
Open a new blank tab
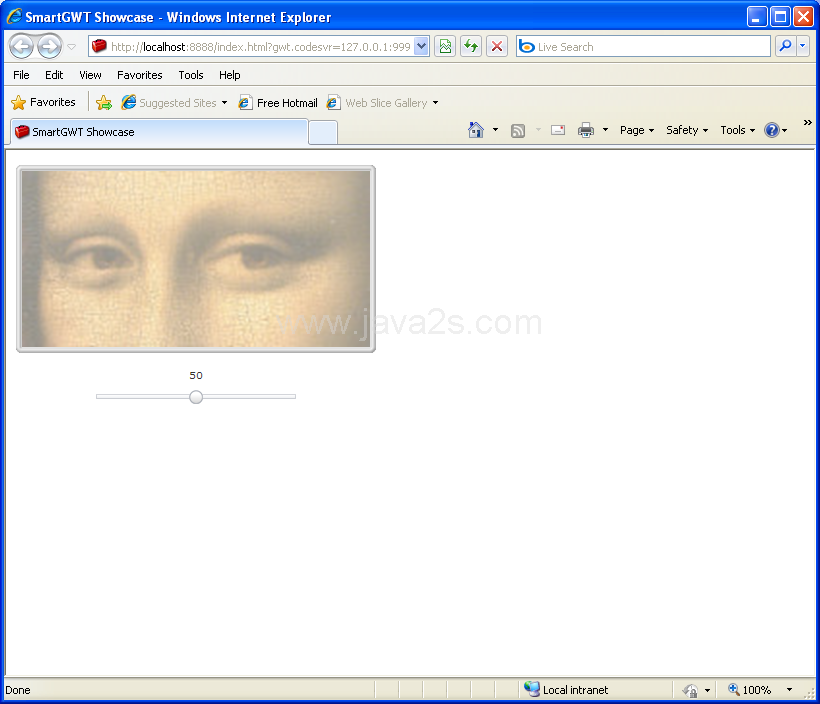point(323,133)
